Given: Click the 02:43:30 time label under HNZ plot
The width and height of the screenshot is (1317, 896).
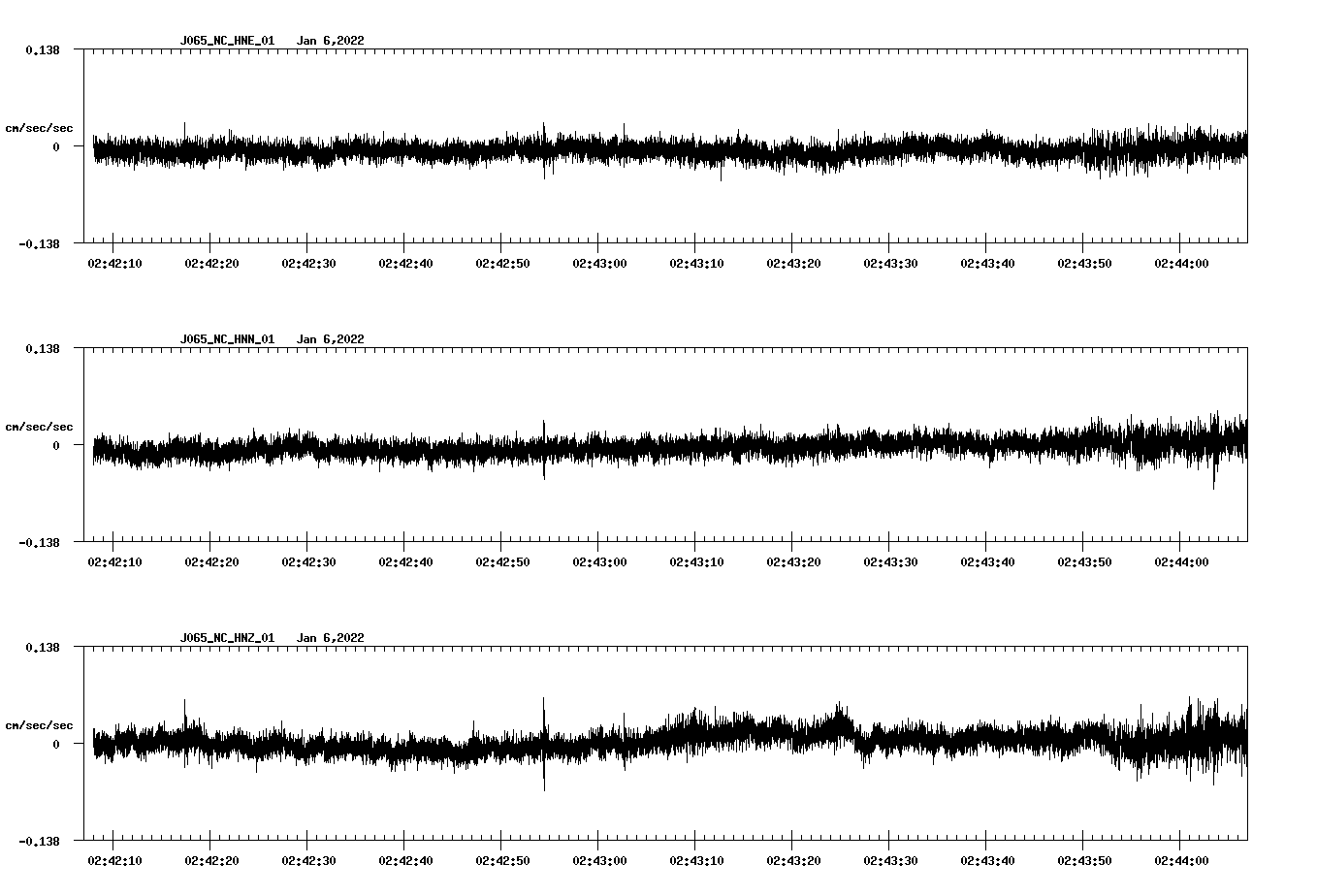Looking at the screenshot, I should click(x=890, y=861).
